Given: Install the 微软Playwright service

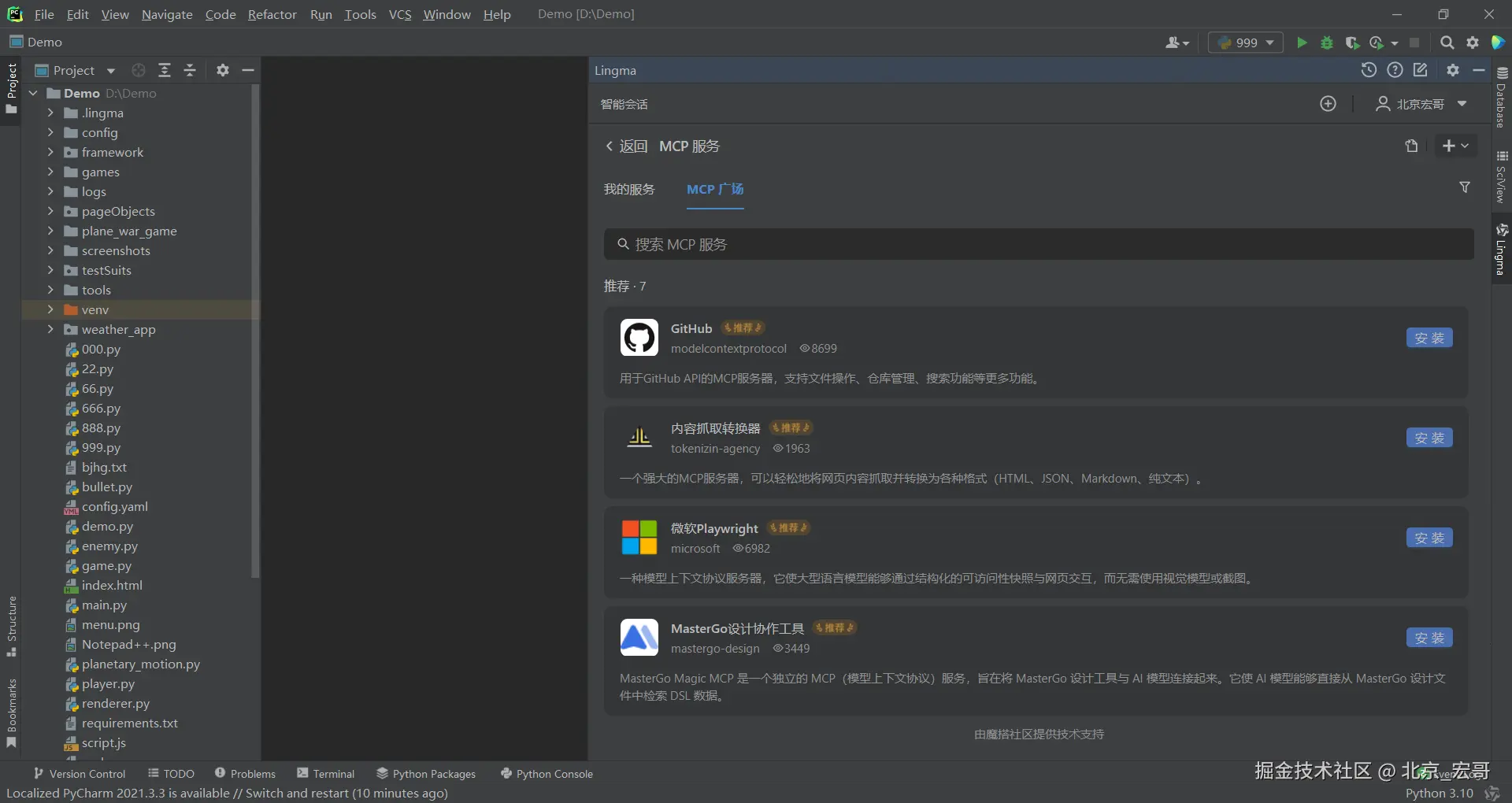Looking at the screenshot, I should point(1429,538).
